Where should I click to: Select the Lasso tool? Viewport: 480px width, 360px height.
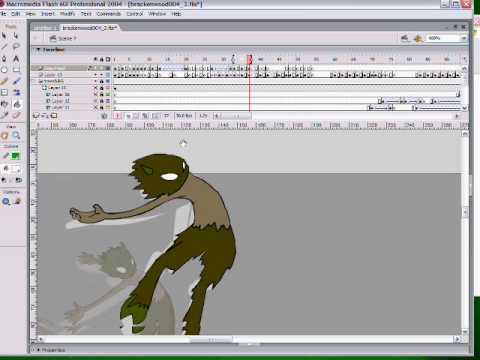(x=16, y=47)
